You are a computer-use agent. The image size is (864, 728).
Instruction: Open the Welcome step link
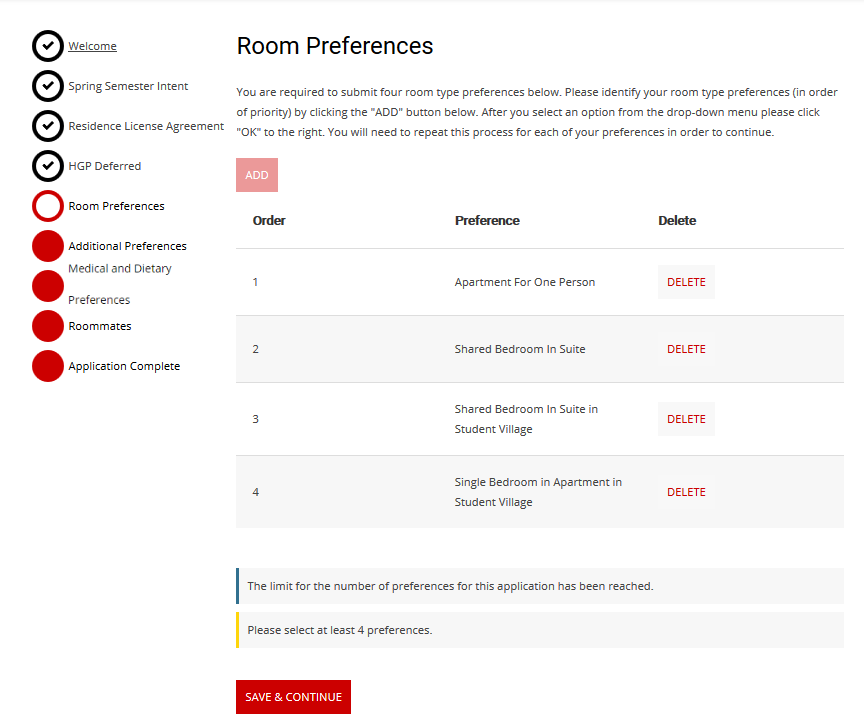pyautogui.click(x=92, y=46)
